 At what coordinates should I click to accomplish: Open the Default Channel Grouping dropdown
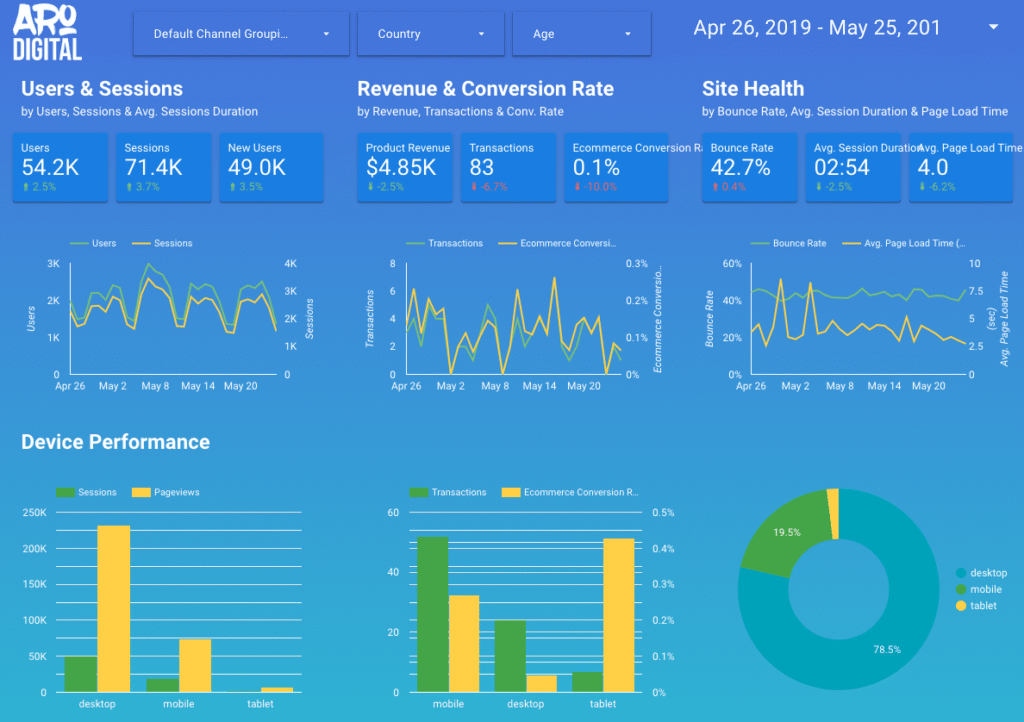click(x=241, y=34)
